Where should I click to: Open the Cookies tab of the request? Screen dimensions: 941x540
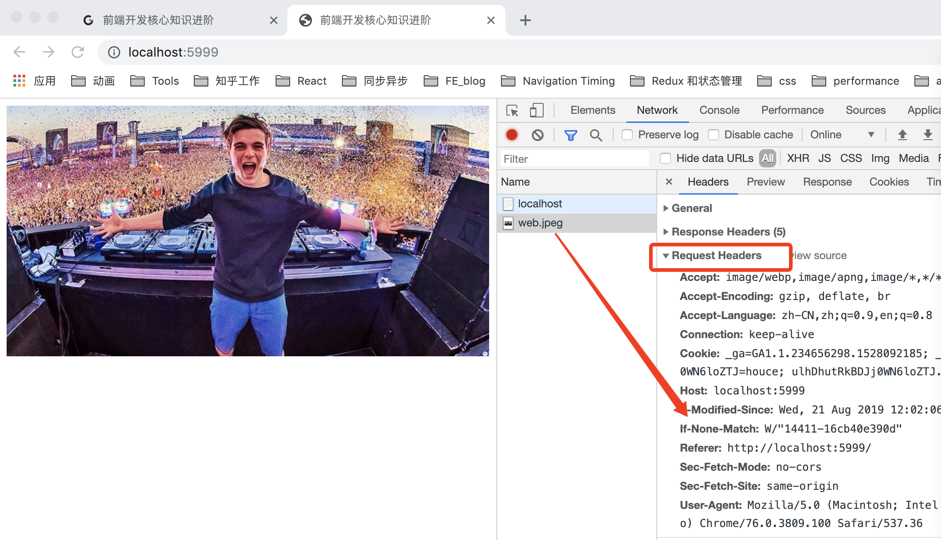pyautogui.click(x=889, y=182)
